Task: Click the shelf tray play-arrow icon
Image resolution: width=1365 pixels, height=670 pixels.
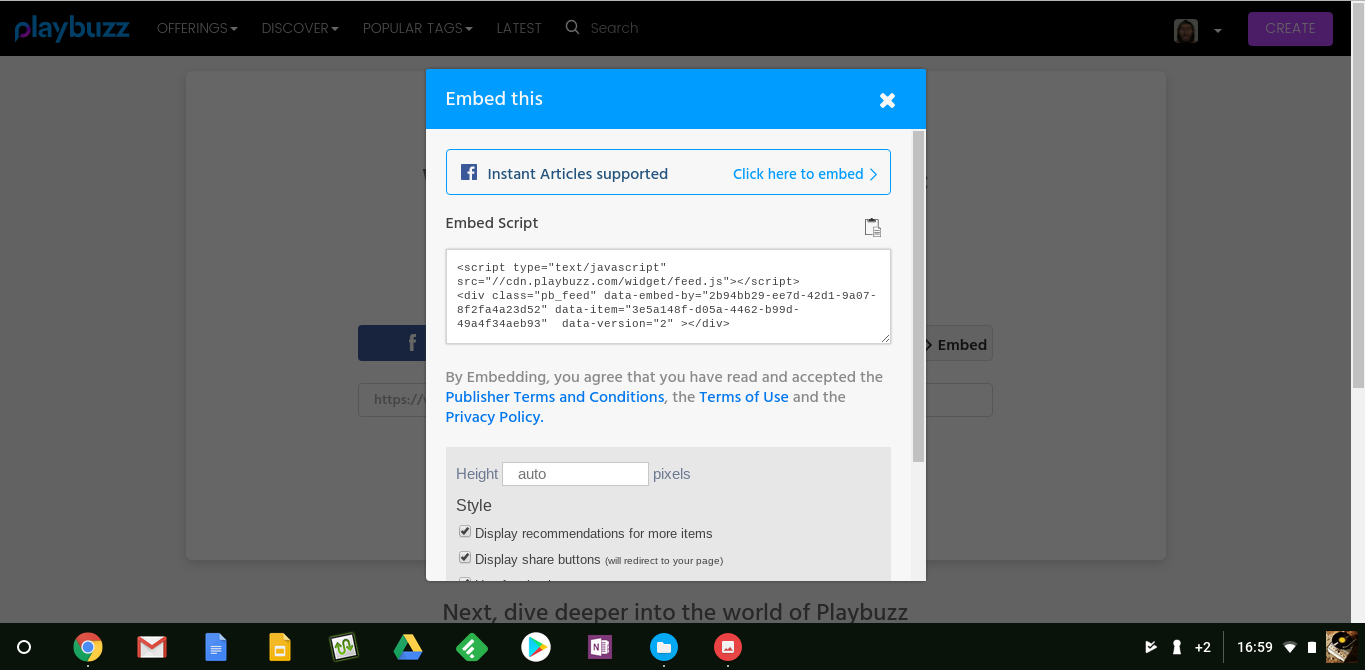Action: coord(1151,647)
